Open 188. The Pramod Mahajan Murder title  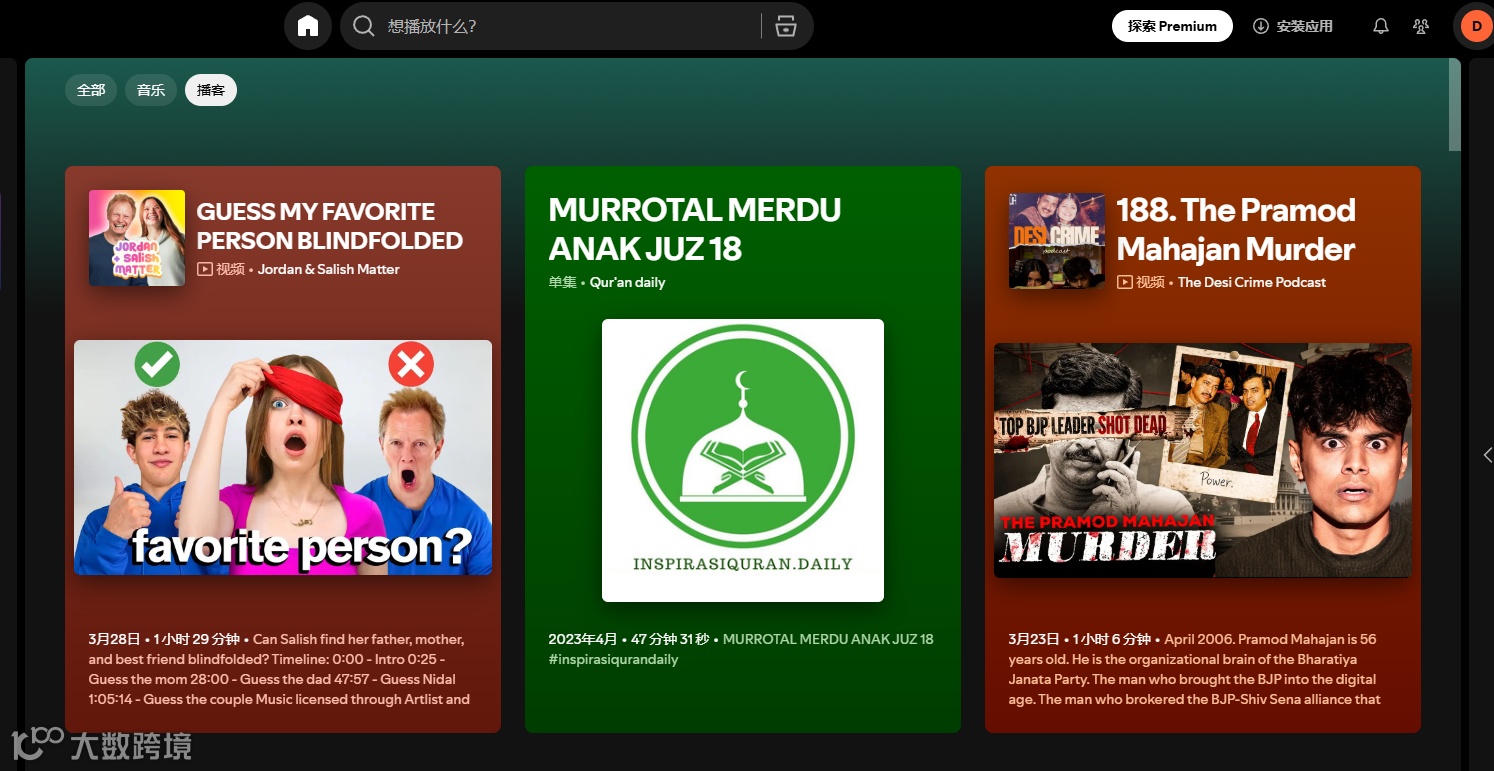point(1236,229)
